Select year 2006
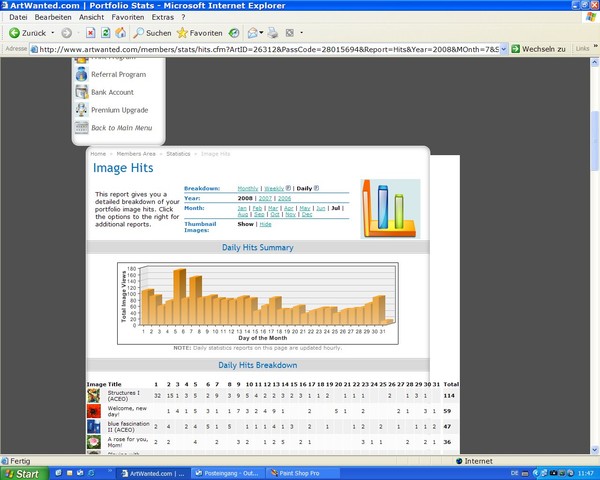The image size is (600, 480). [x=284, y=198]
